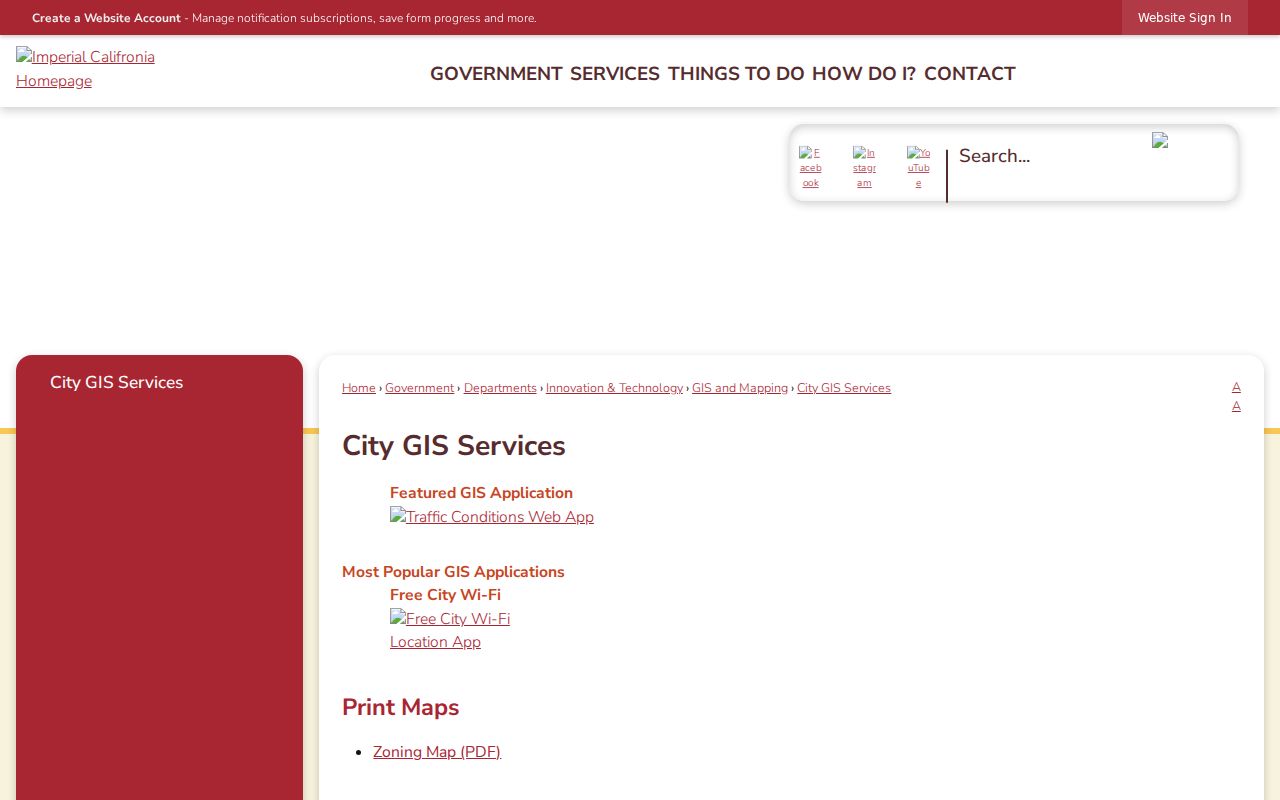The height and width of the screenshot is (800, 1280).
Task: Open the Contact menu
Action: (970, 74)
